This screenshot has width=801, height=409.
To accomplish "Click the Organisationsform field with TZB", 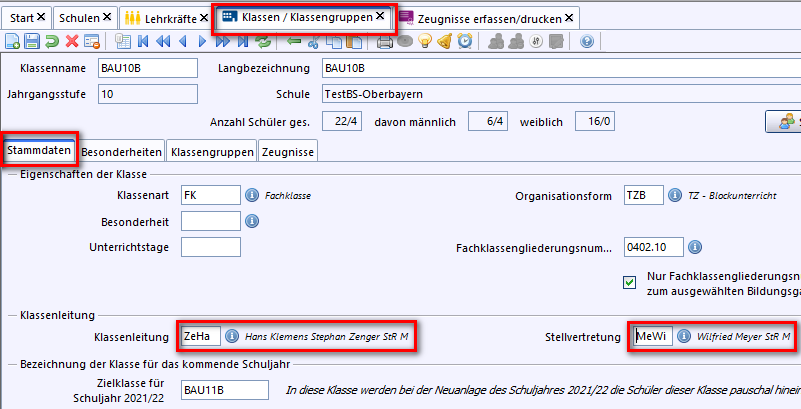I will pos(644,195).
